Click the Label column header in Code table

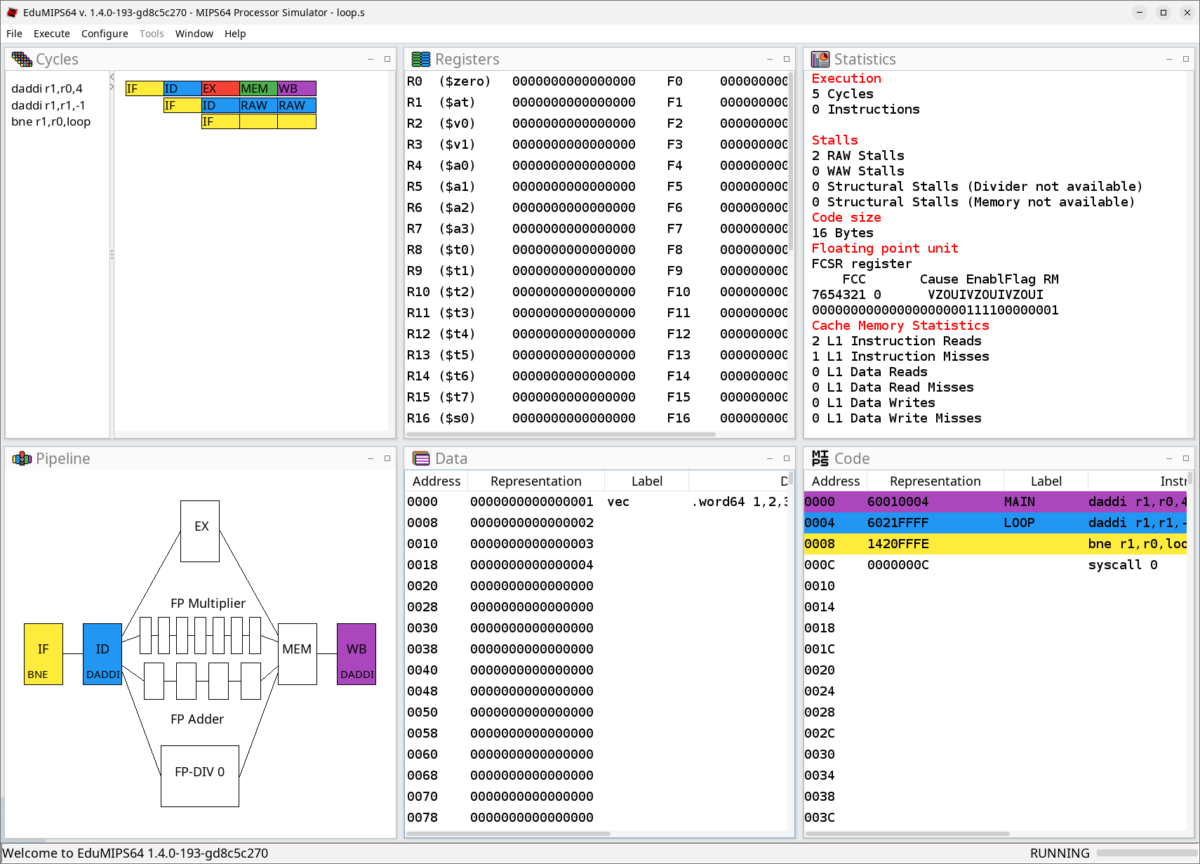(x=1046, y=481)
